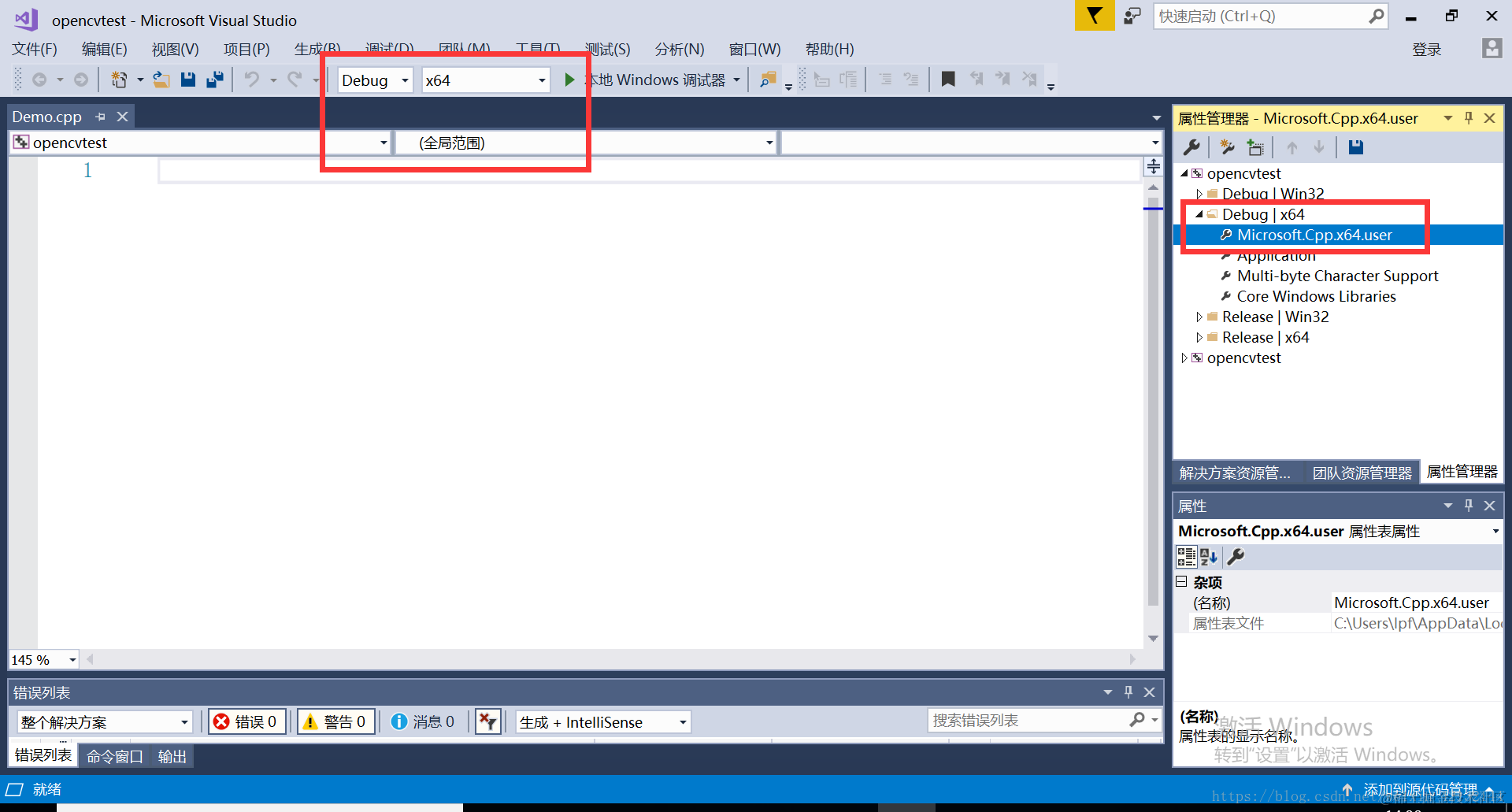Viewport: 1512px width, 812px height.
Task: Open the 编辑(E) menu
Action: click(104, 49)
